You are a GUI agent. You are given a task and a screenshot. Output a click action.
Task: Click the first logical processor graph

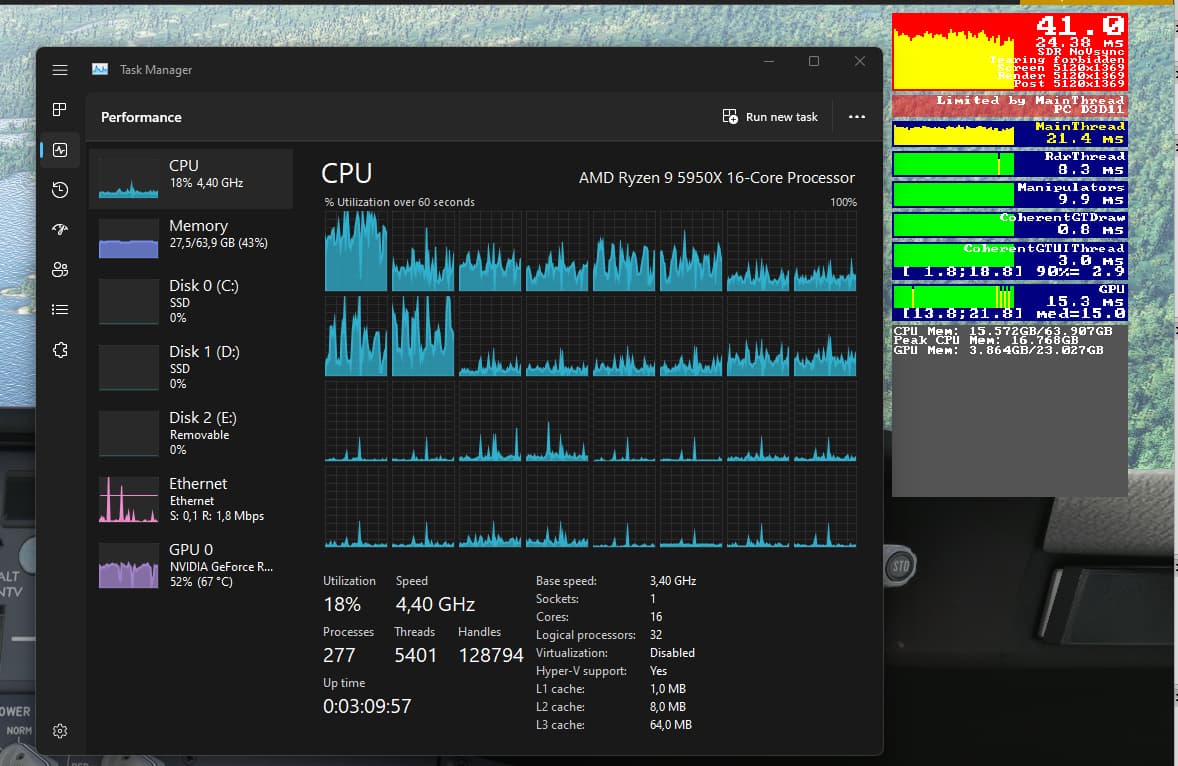point(355,251)
